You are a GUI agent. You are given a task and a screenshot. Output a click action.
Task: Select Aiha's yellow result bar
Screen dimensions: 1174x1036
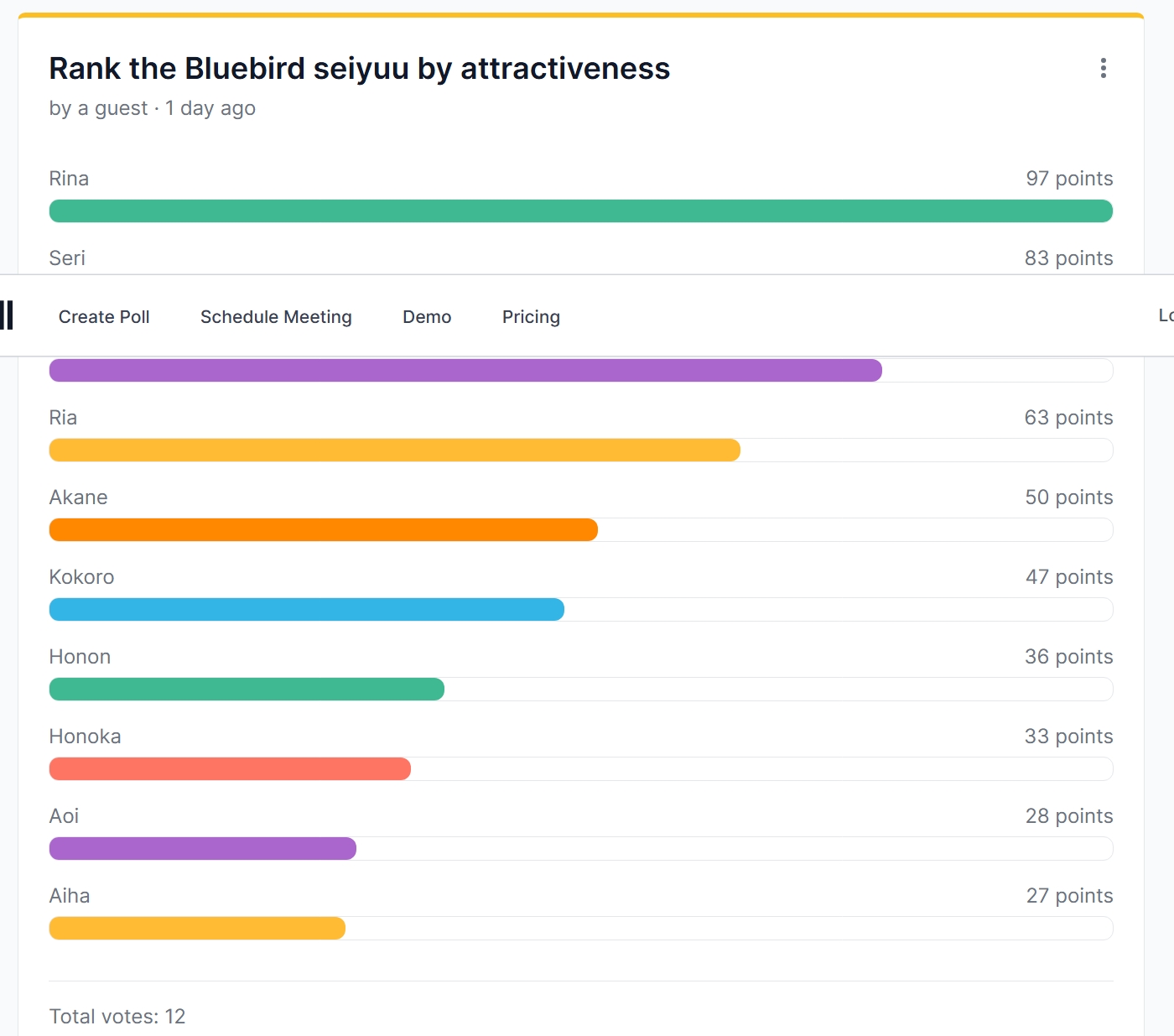pyautogui.click(x=197, y=929)
